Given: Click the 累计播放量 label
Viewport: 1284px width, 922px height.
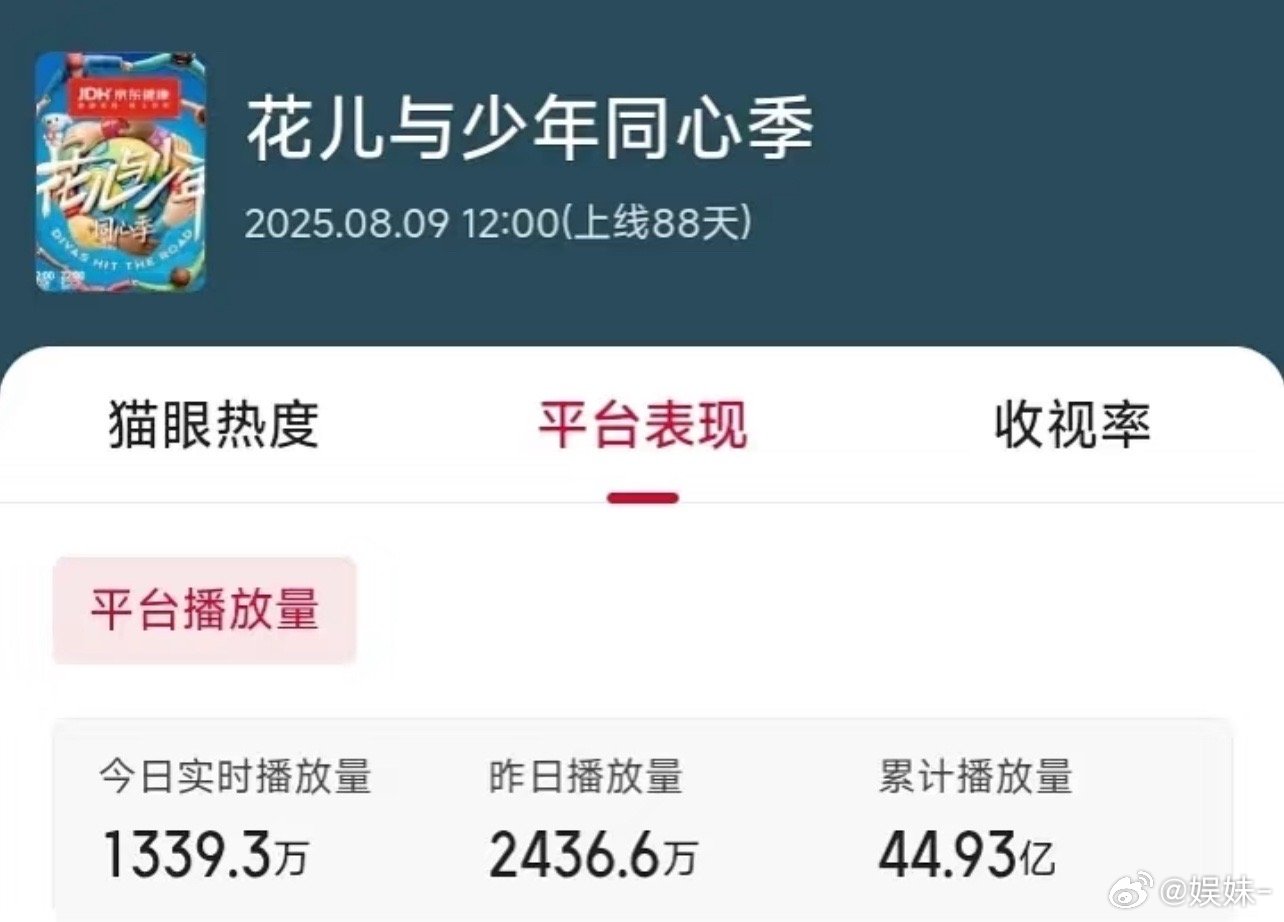Looking at the screenshot, I should [975, 778].
